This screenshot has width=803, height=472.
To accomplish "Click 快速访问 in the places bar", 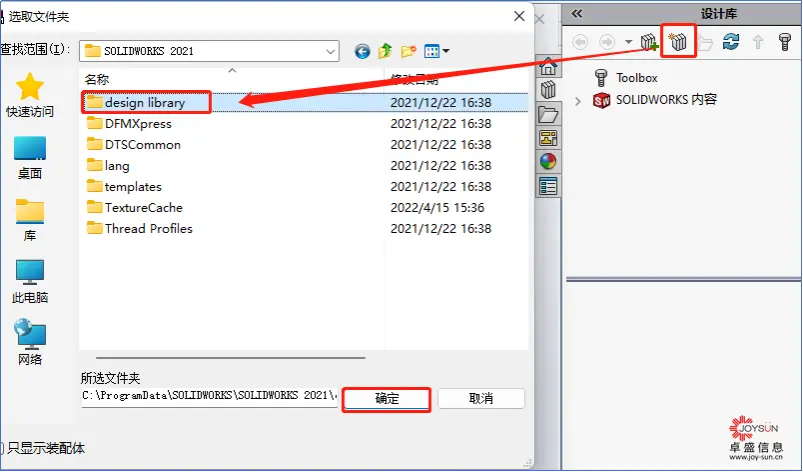I will point(30,95).
